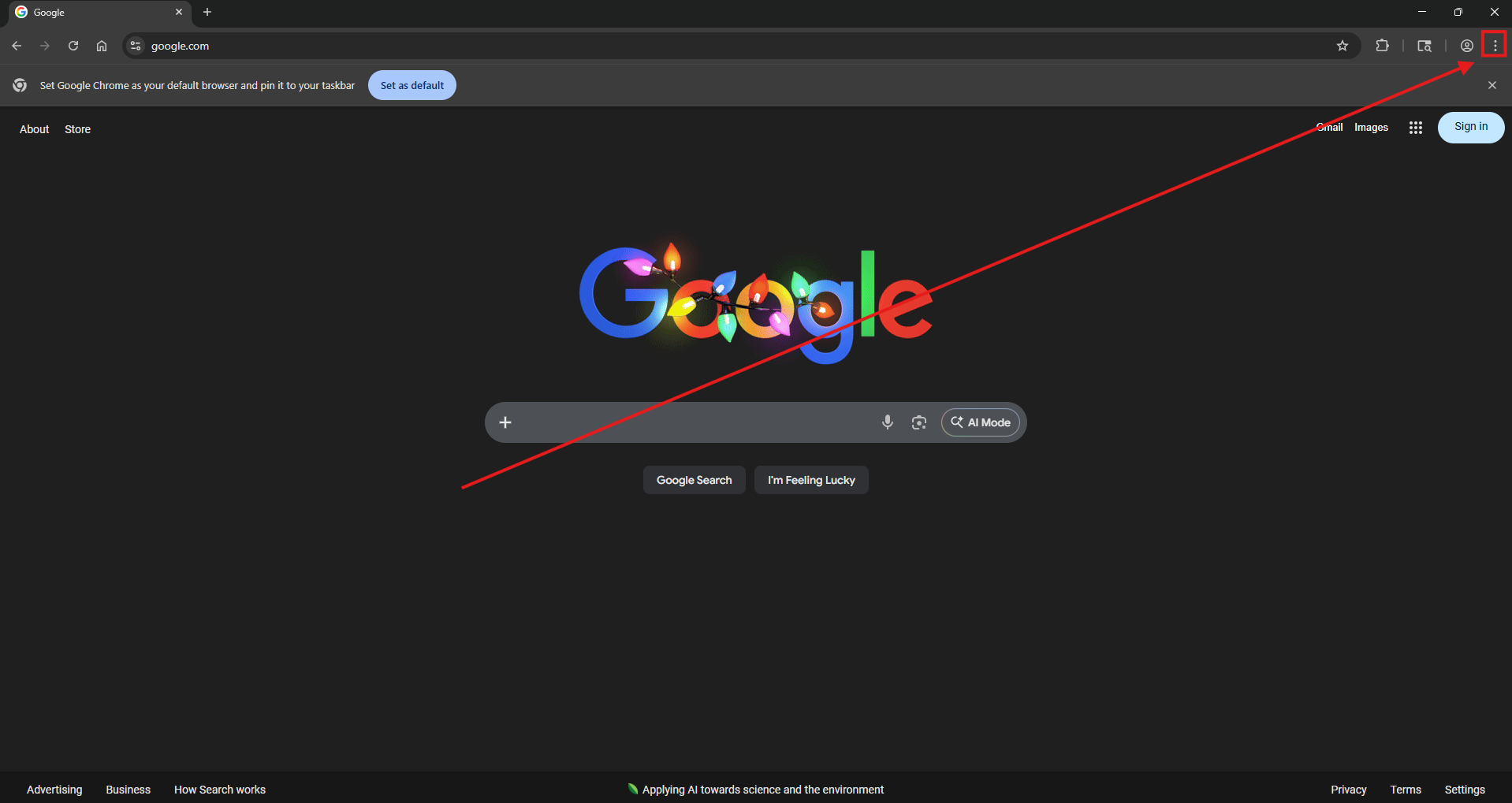1512x803 pixels.
Task: Open the home page button
Action: point(102,46)
